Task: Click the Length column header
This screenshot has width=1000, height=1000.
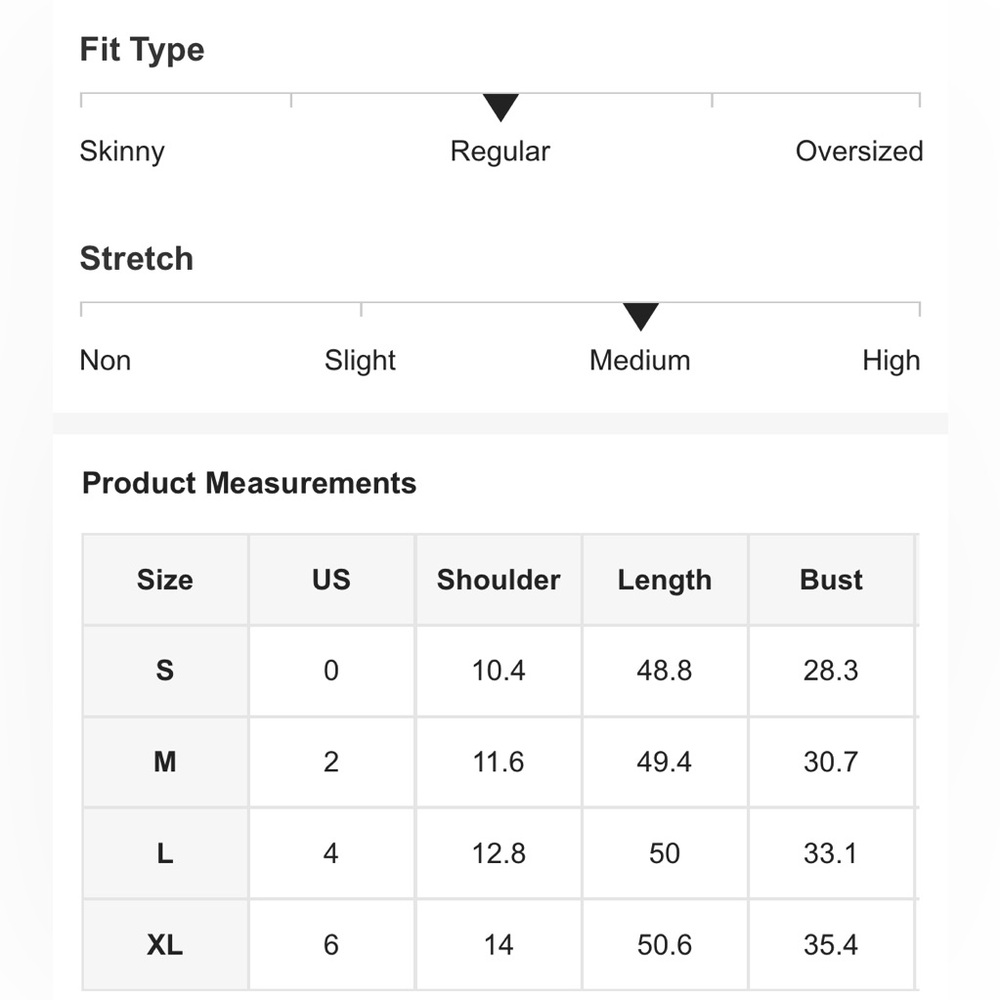Action: pos(665,580)
